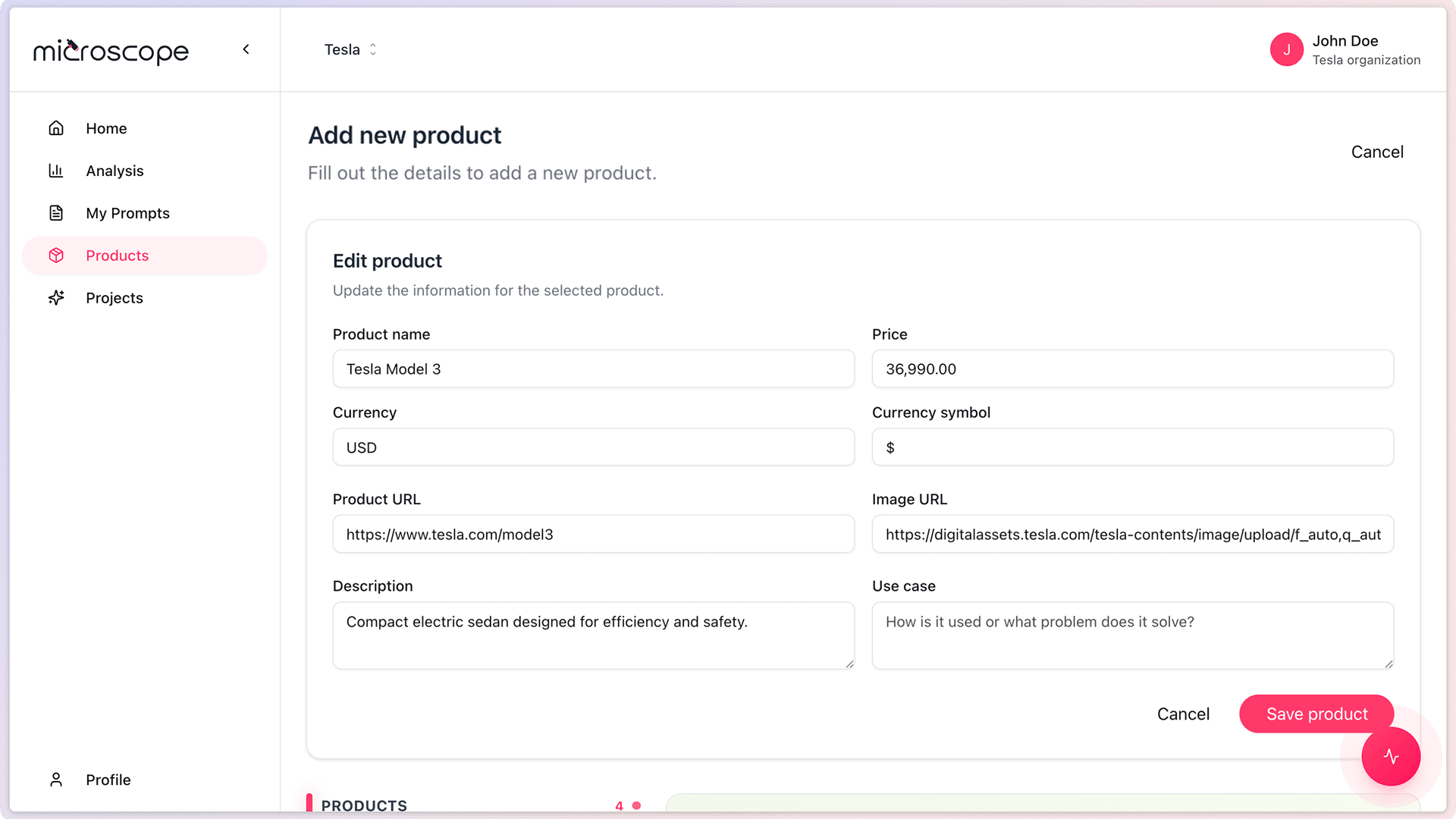Image resolution: width=1456 pixels, height=819 pixels.
Task: Focus the Product name input field
Action: pos(594,369)
